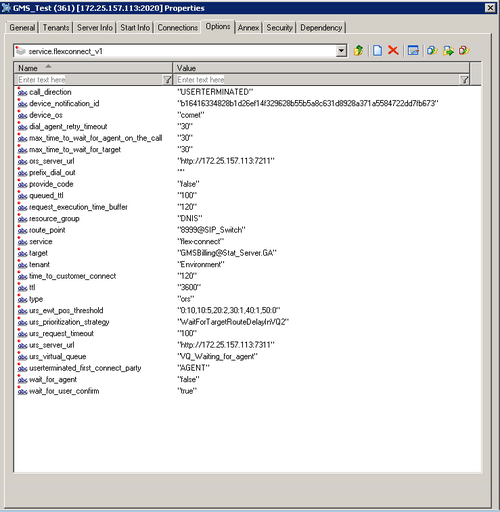The image size is (500, 512).
Task: Switch to the Connections tab
Action: click(177, 28)
